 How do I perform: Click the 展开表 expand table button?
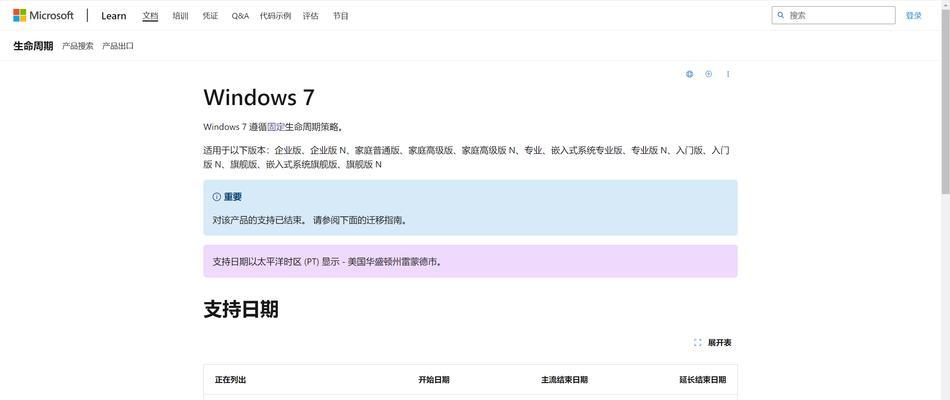click(x=712, y=342)
